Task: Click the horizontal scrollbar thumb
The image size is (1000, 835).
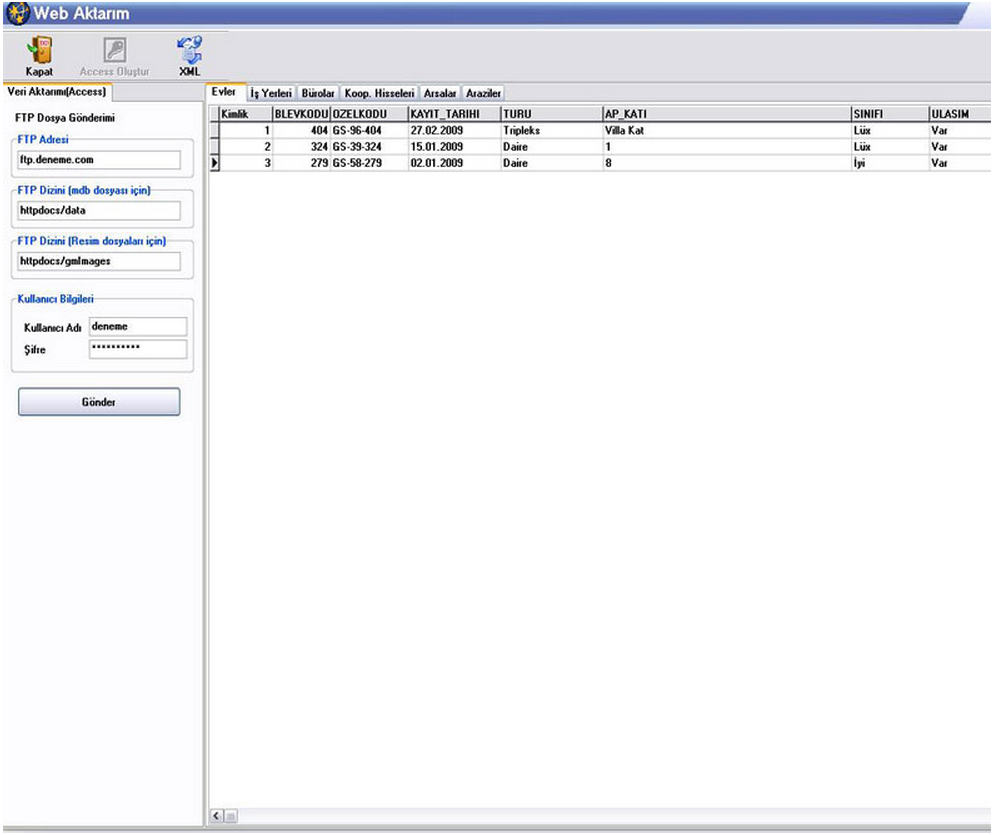Action: tap(231, 816)
